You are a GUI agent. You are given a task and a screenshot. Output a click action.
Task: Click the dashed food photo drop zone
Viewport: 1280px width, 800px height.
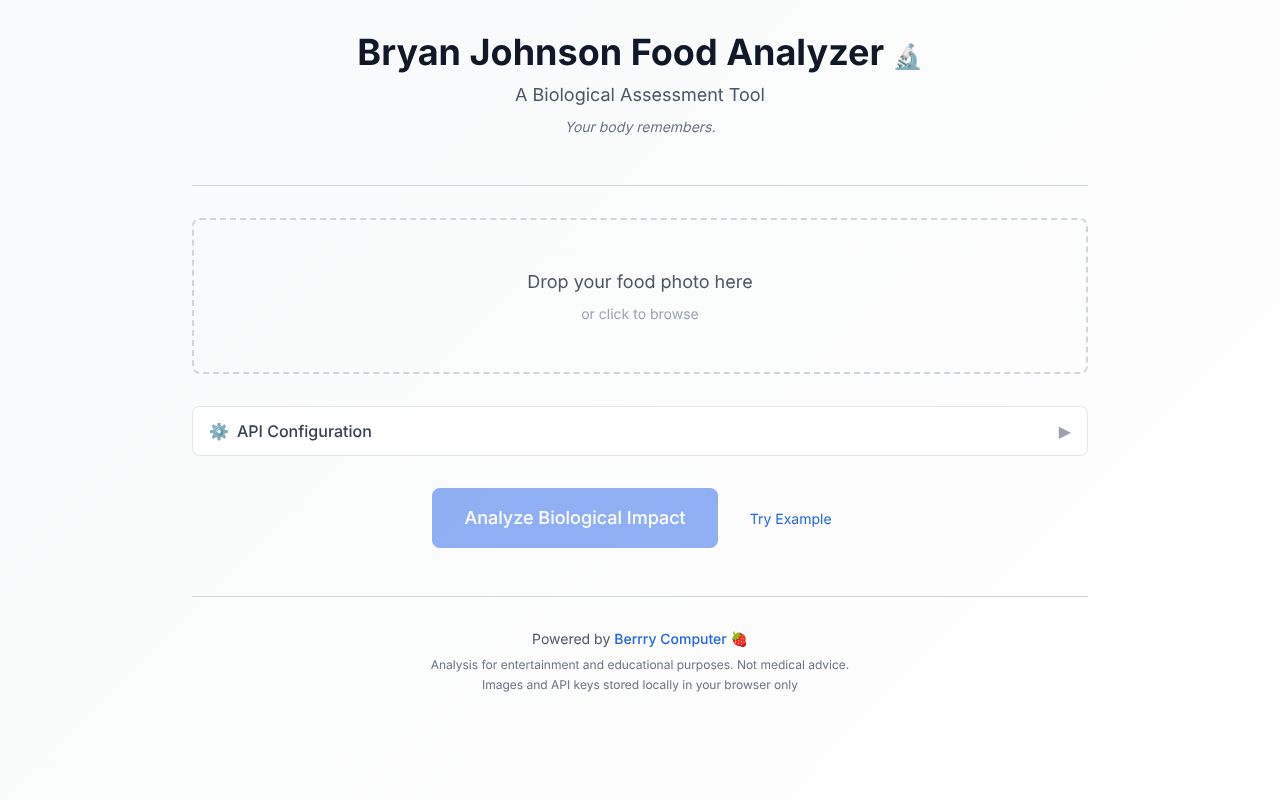640,295
